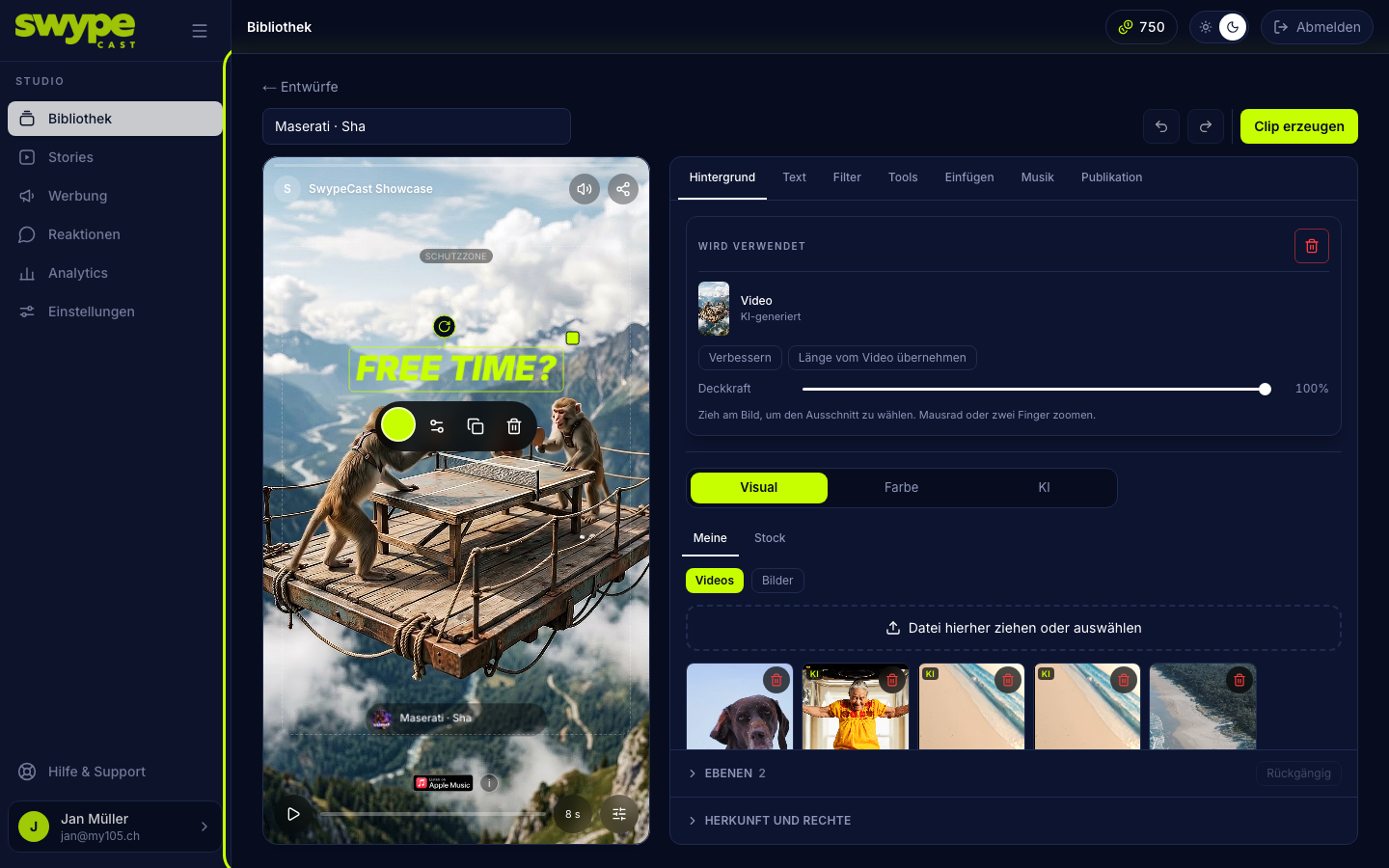
Task: Click the Verbessern button
Action: [740, 358]
